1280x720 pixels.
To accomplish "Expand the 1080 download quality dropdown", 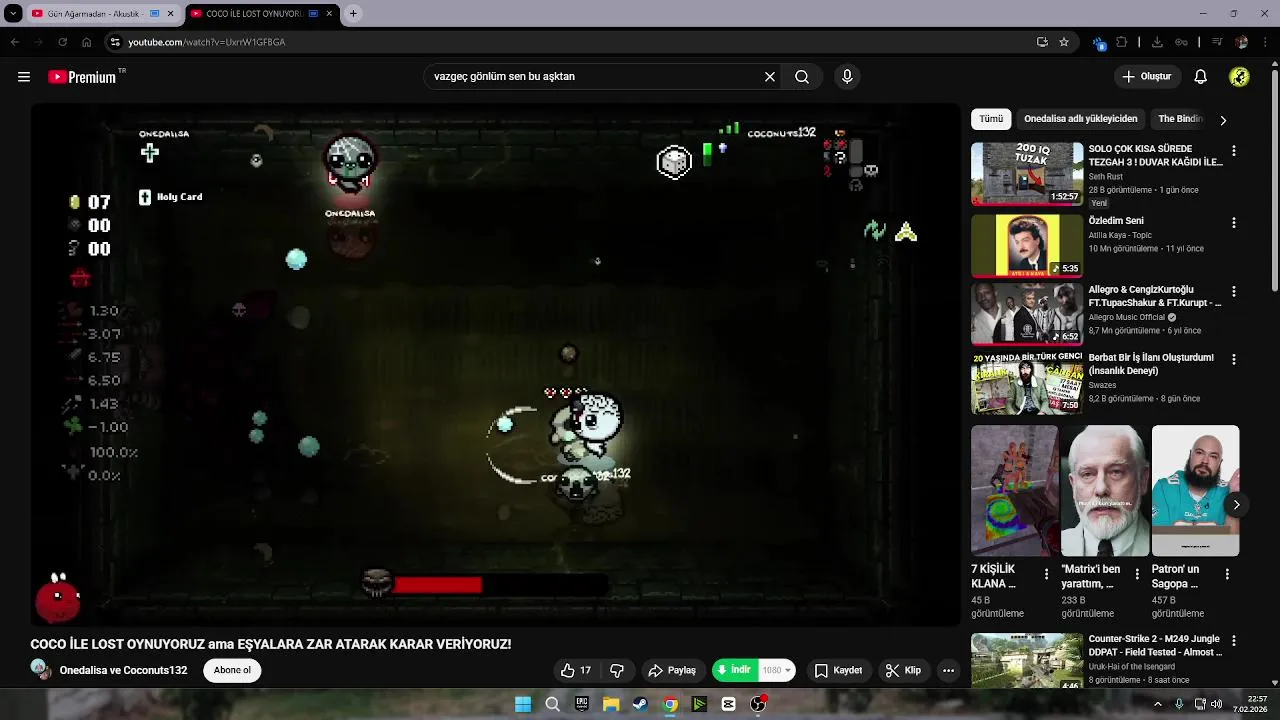I will pos(777,670).
